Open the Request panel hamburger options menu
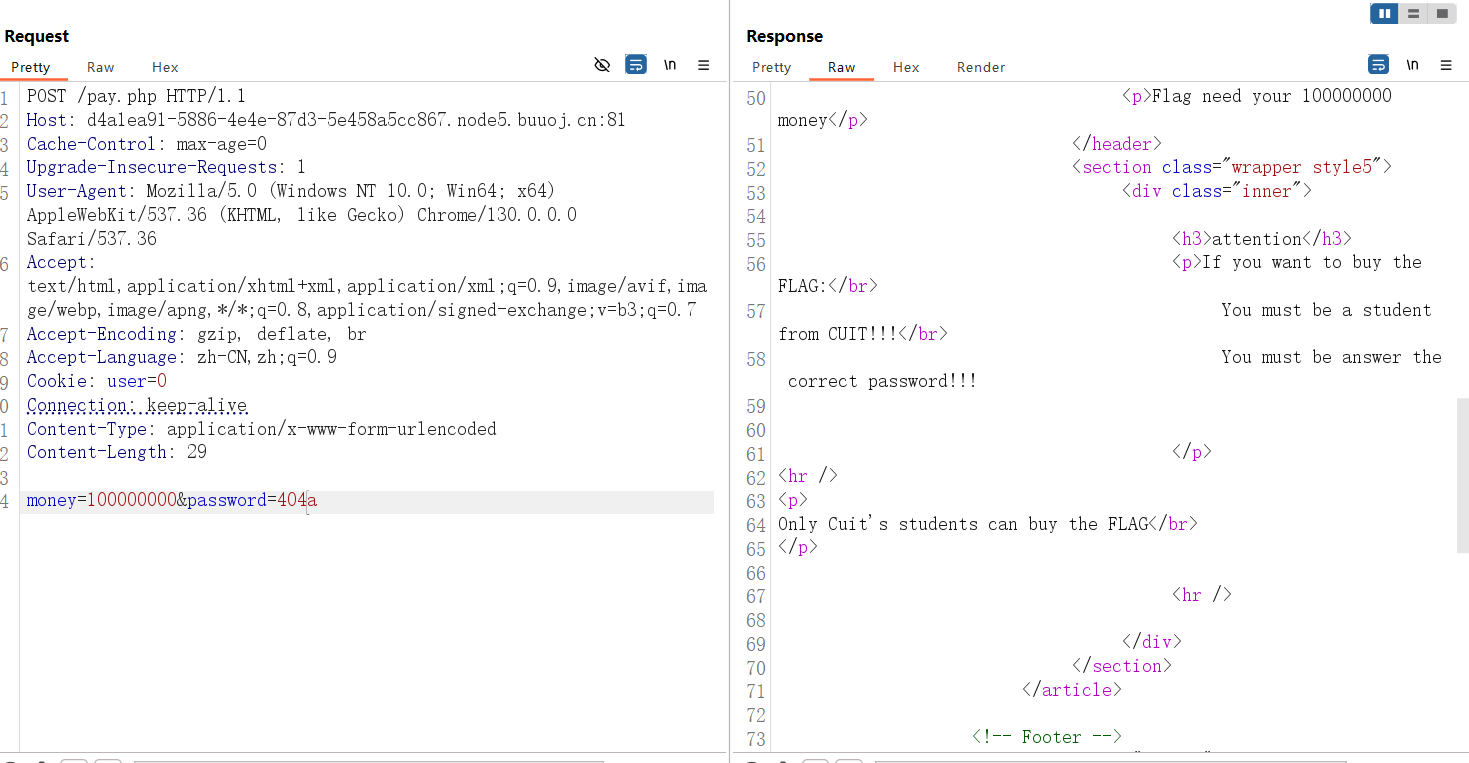Screen dimensions: 1469x763 704,65
